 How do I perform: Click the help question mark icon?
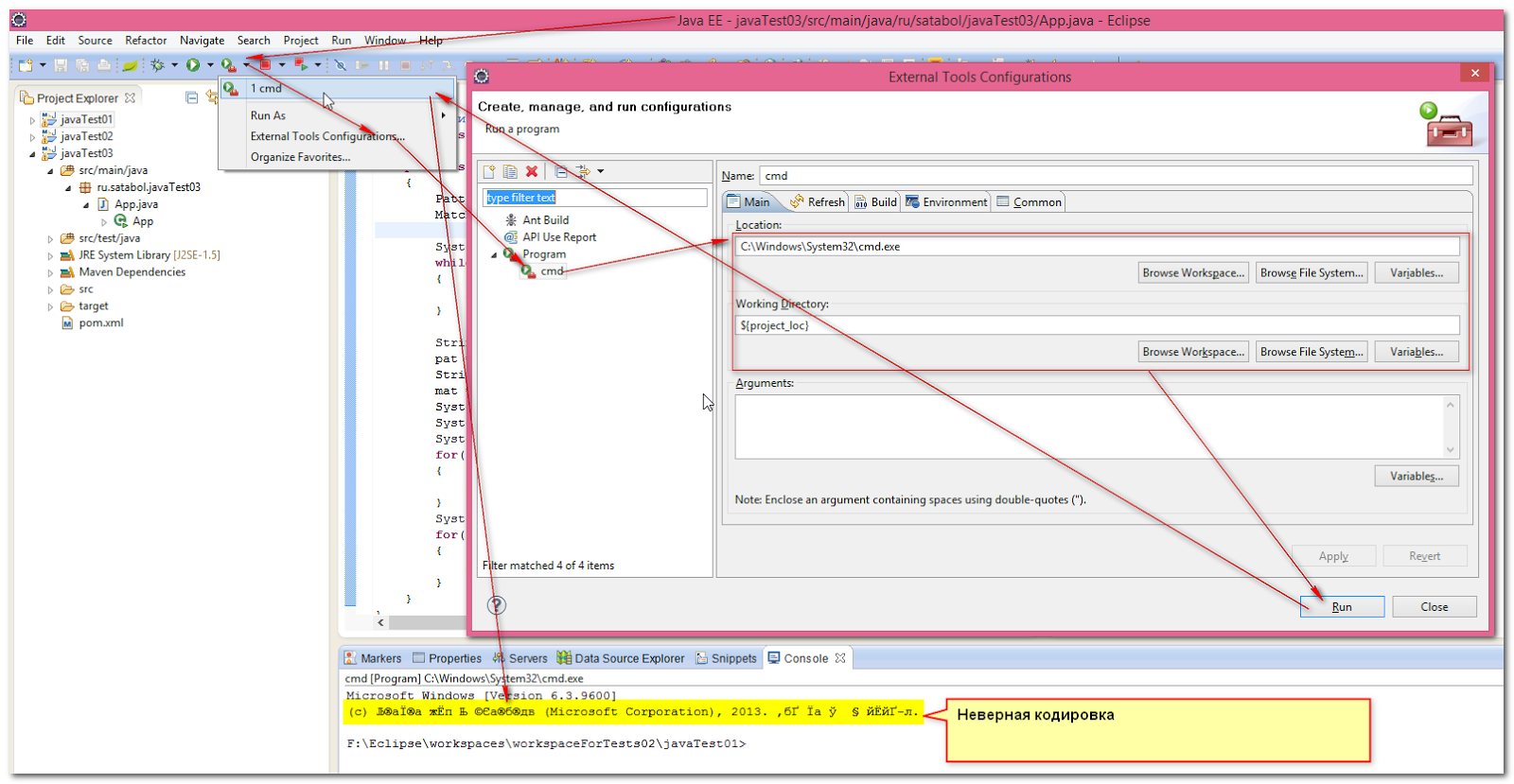click(x=497, y=605)
